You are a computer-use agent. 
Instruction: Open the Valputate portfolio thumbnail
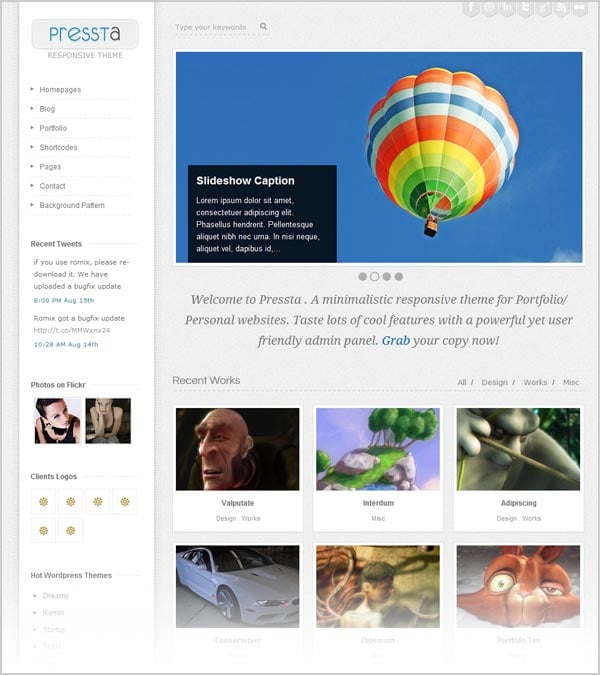(x=238, y=449)
